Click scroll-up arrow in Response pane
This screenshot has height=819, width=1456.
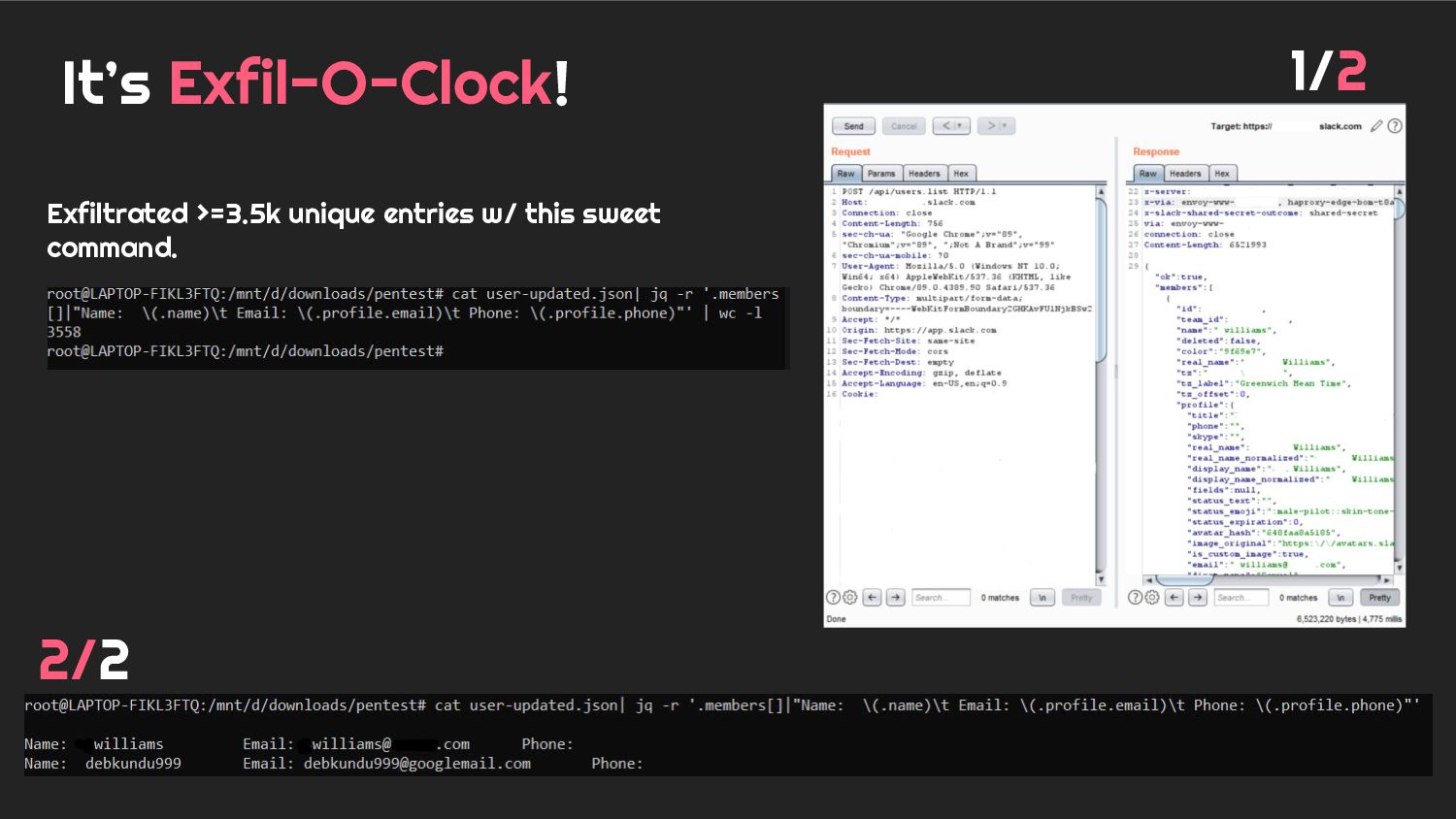click(x=1399, y=192)
